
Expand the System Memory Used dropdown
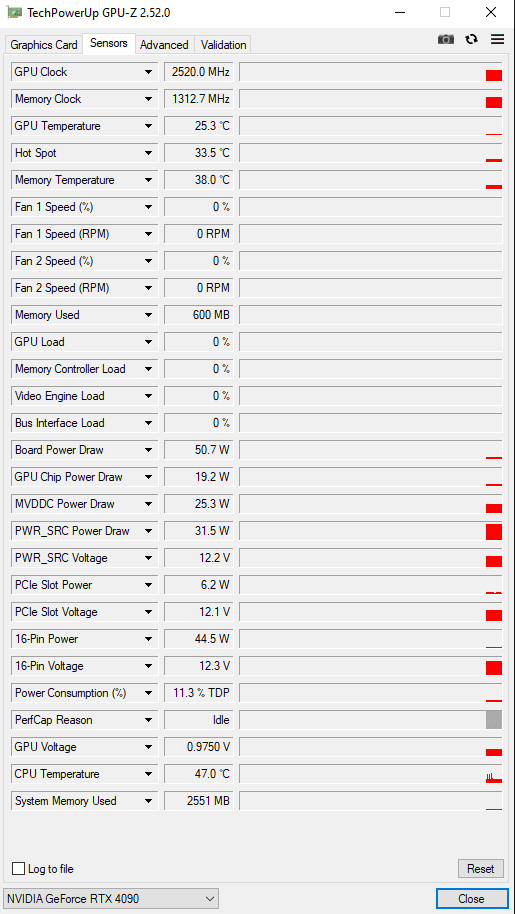tap(149, 801)
